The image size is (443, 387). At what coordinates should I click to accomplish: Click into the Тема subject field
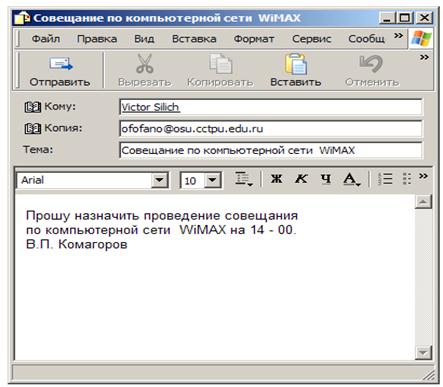pos(271,150)
